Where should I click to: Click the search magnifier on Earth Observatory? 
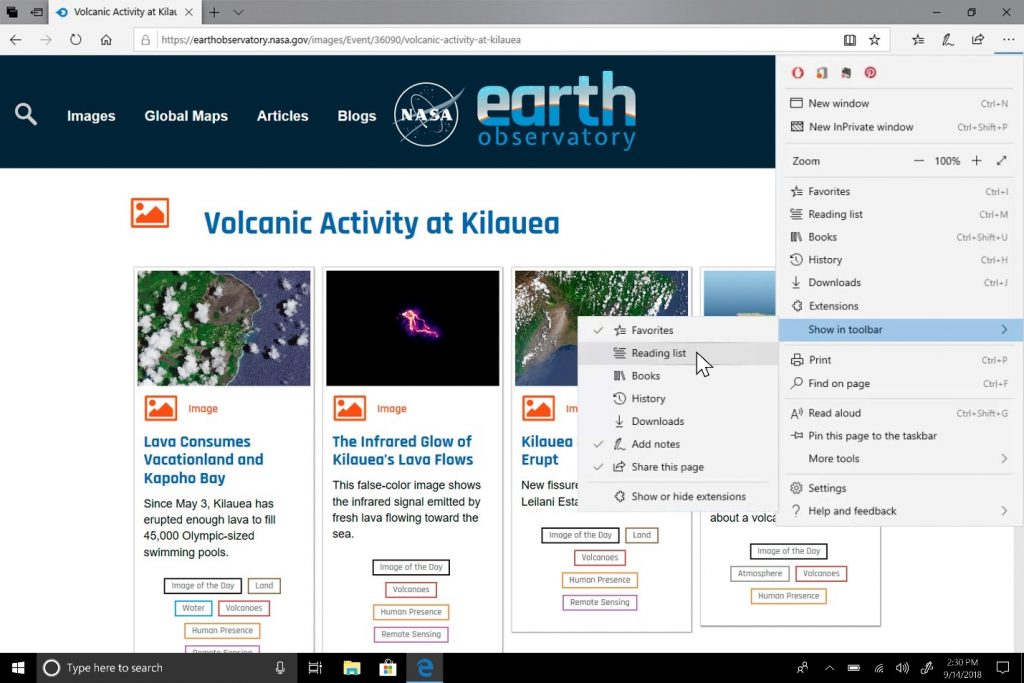[x=26, y=114]
